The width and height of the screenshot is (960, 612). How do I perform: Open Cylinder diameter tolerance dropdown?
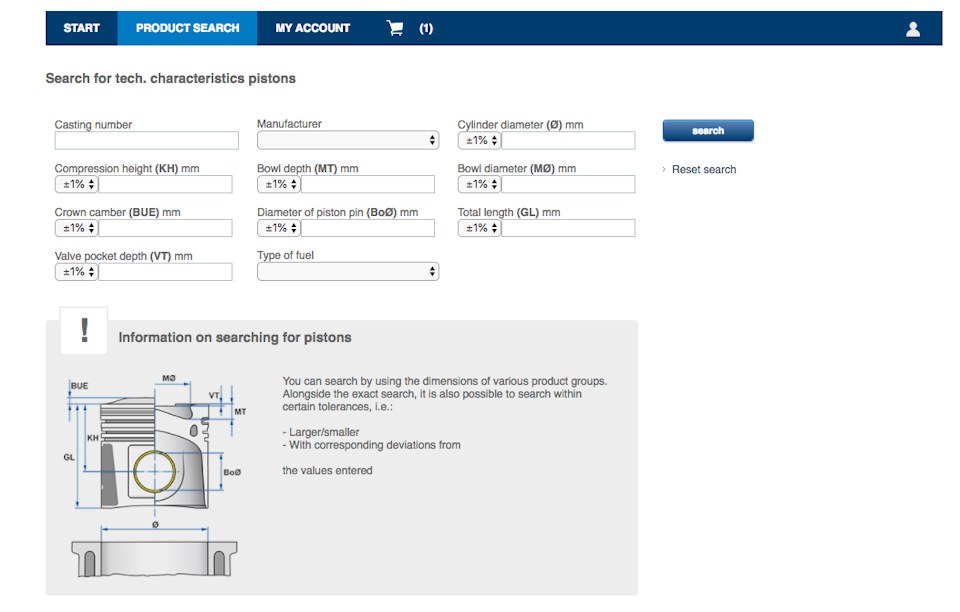(x=479, y=141)
